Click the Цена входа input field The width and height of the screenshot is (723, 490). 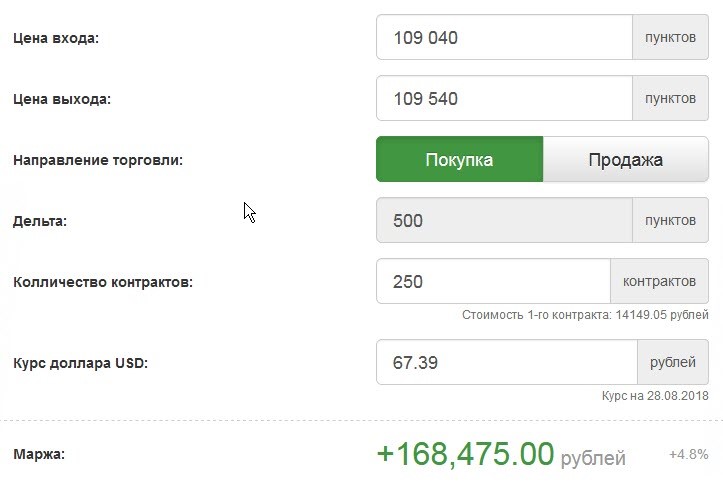point(504,38)
